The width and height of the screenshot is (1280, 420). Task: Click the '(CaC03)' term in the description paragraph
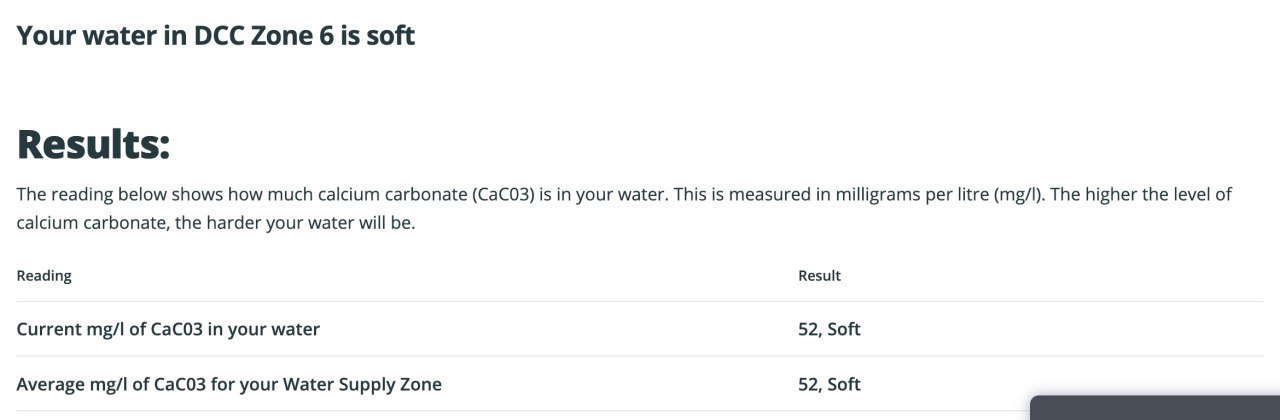coord(502,194)
